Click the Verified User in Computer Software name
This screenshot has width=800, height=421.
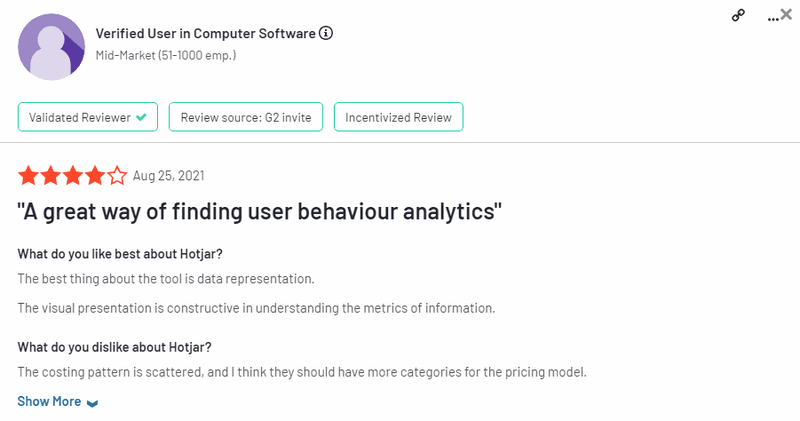[x=205, y=33]
